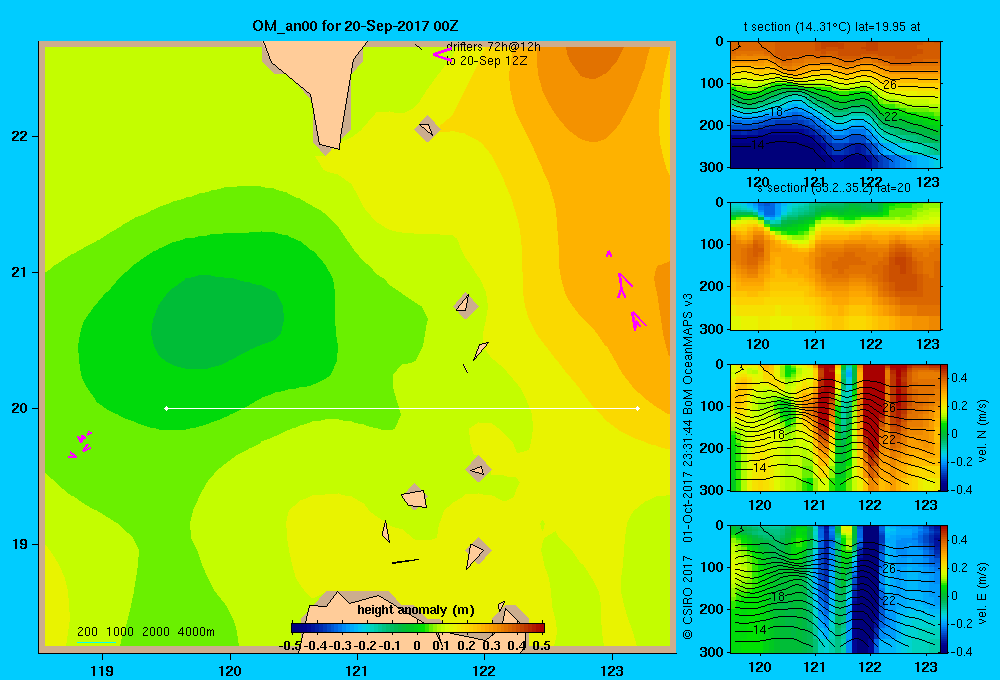Open the northward velocity section panel
This screenshot has width=1000, height=680.
click(x=835, y=427)
